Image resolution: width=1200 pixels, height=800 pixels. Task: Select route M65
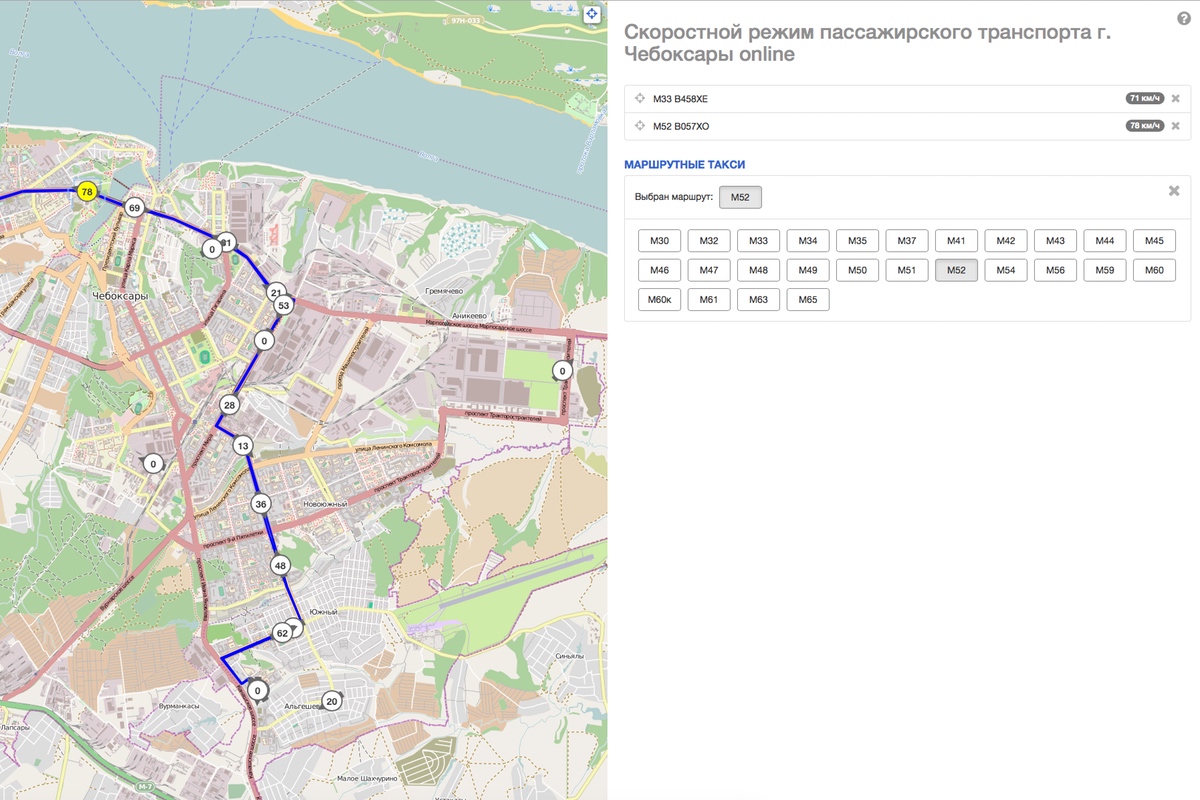[808, 299]
